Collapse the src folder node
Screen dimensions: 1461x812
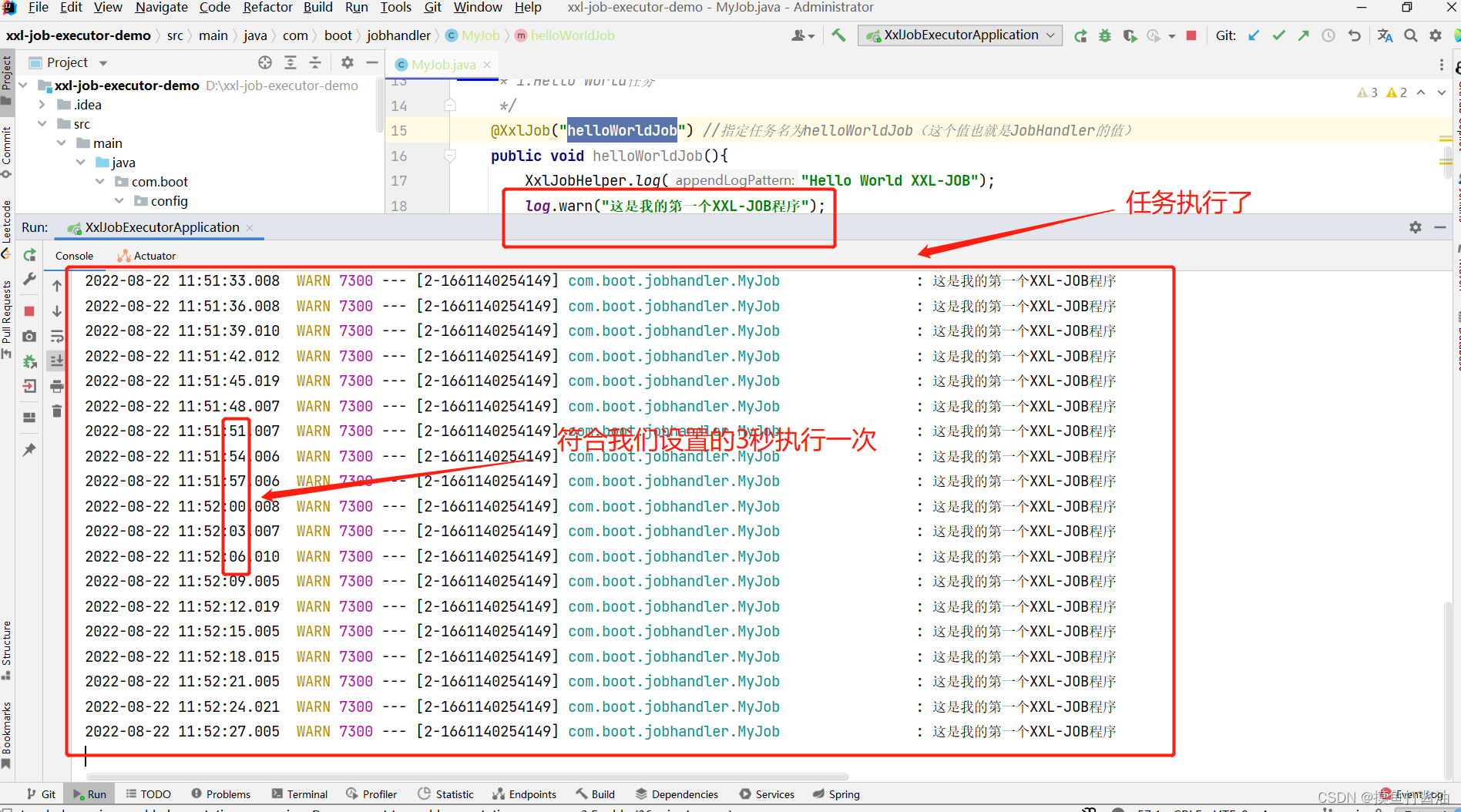42,124
